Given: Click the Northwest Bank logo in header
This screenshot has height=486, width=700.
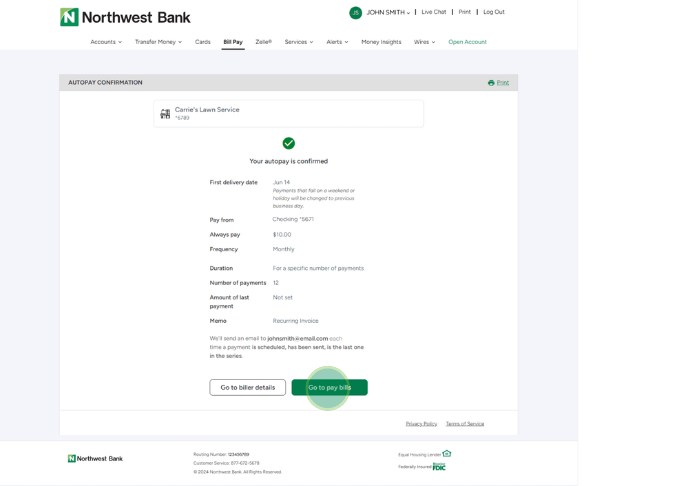Looking at the screenshot, I should point(125,17).
